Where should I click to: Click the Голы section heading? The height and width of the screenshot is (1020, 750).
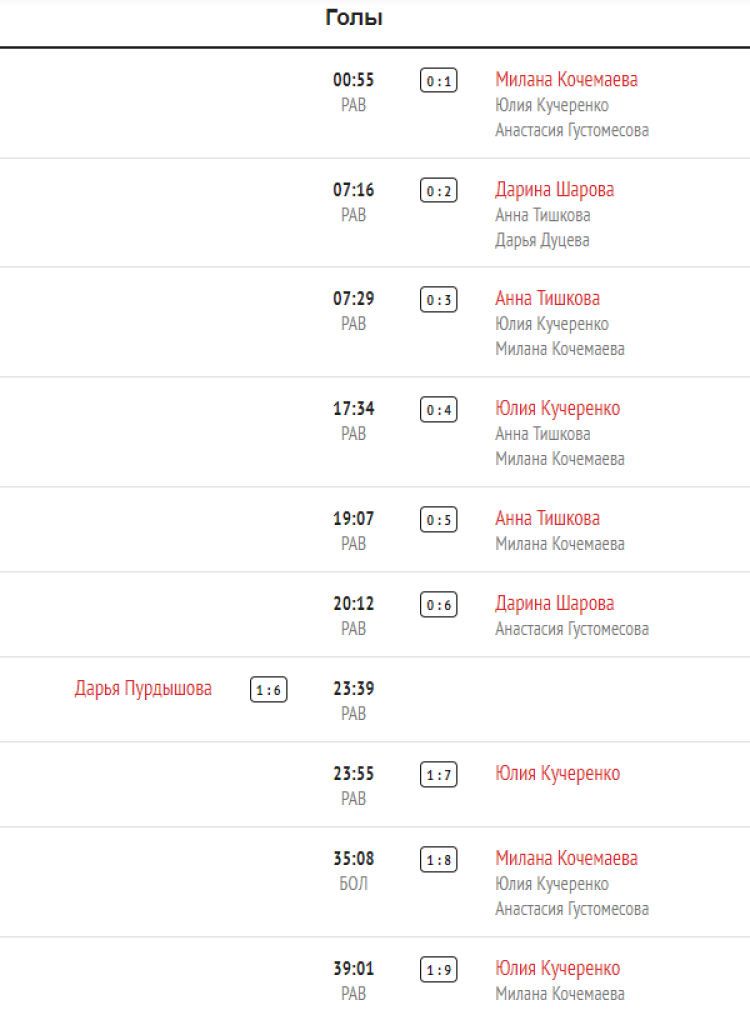(354, 18)
